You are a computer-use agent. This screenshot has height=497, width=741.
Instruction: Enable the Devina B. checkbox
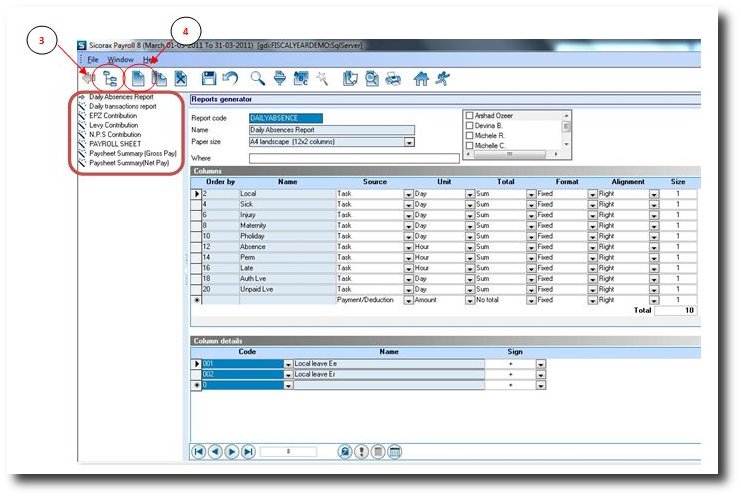(x=470, y=126)
